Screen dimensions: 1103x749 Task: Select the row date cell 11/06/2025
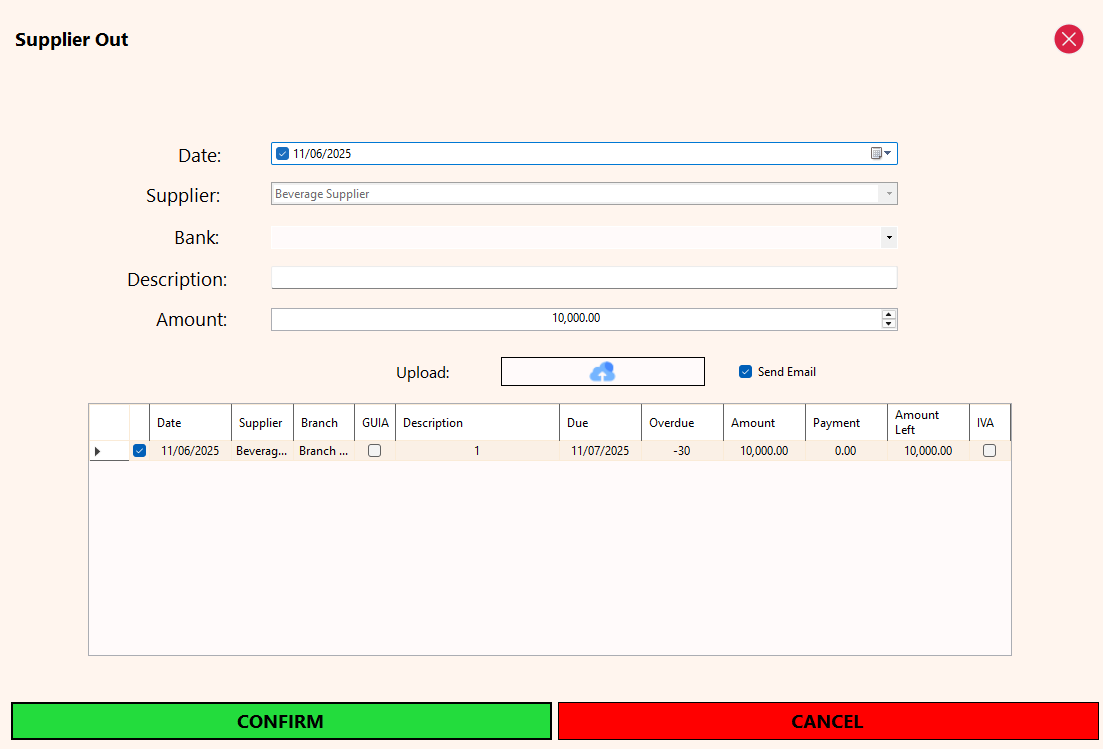coord(190,451)
